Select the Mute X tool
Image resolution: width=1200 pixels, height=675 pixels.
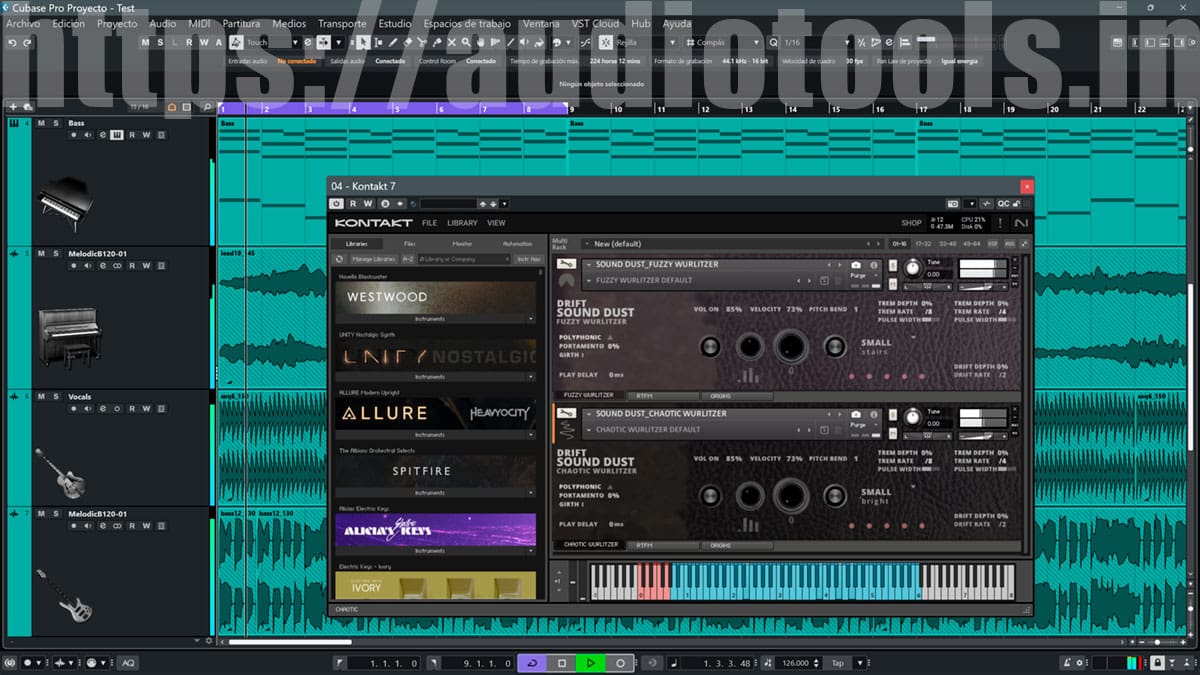pos(452,43)
